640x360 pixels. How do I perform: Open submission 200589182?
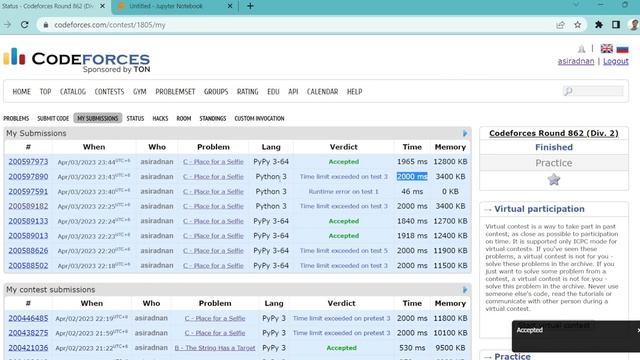click(x=28, y=206)
